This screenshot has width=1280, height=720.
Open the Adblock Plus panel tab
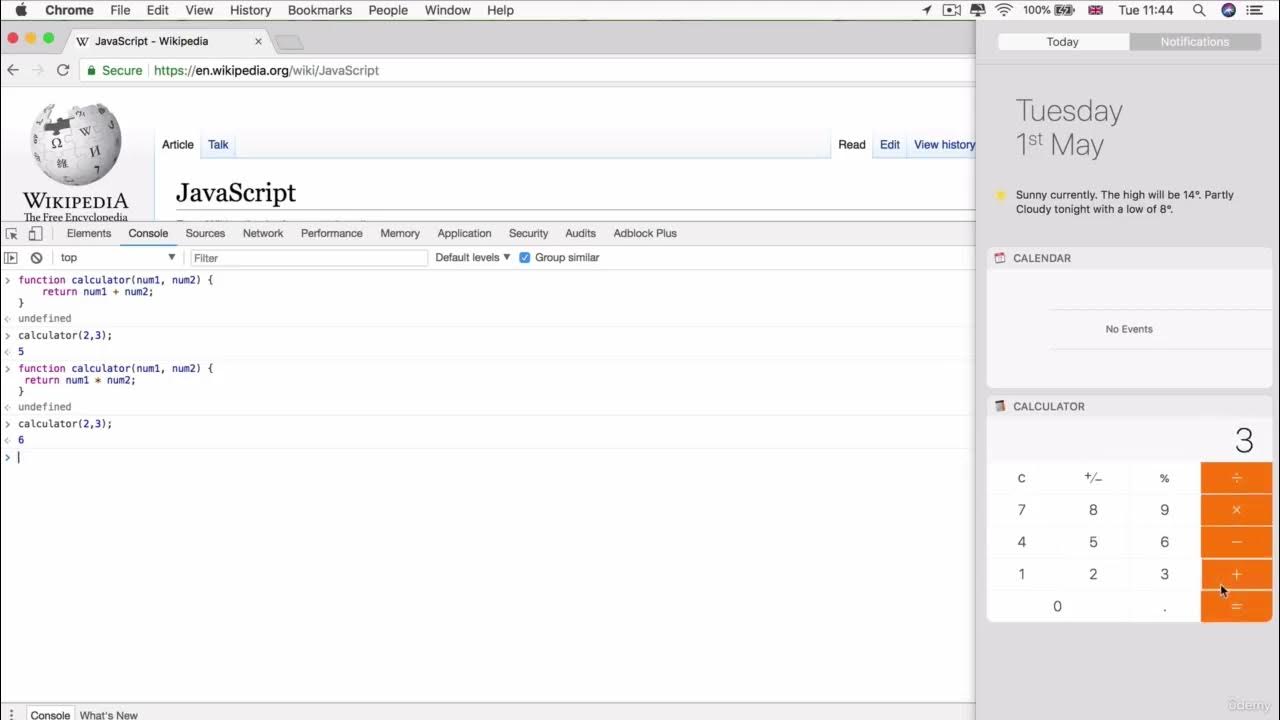click(645, 233)
